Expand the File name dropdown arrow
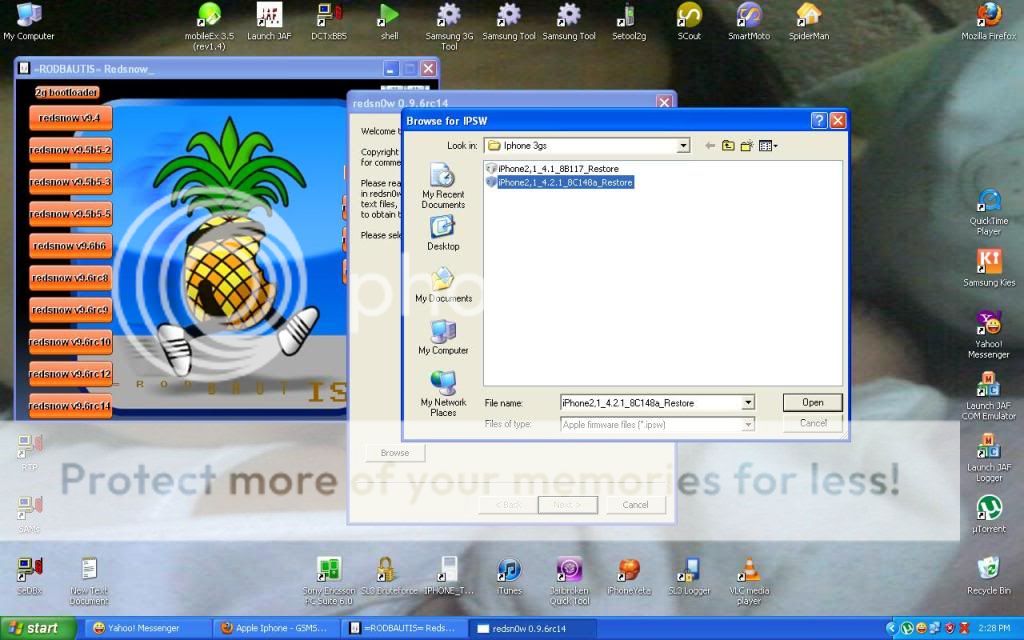Image resolution: width=1024 pixels, height=640 pixels. click(x=748, y=403)
